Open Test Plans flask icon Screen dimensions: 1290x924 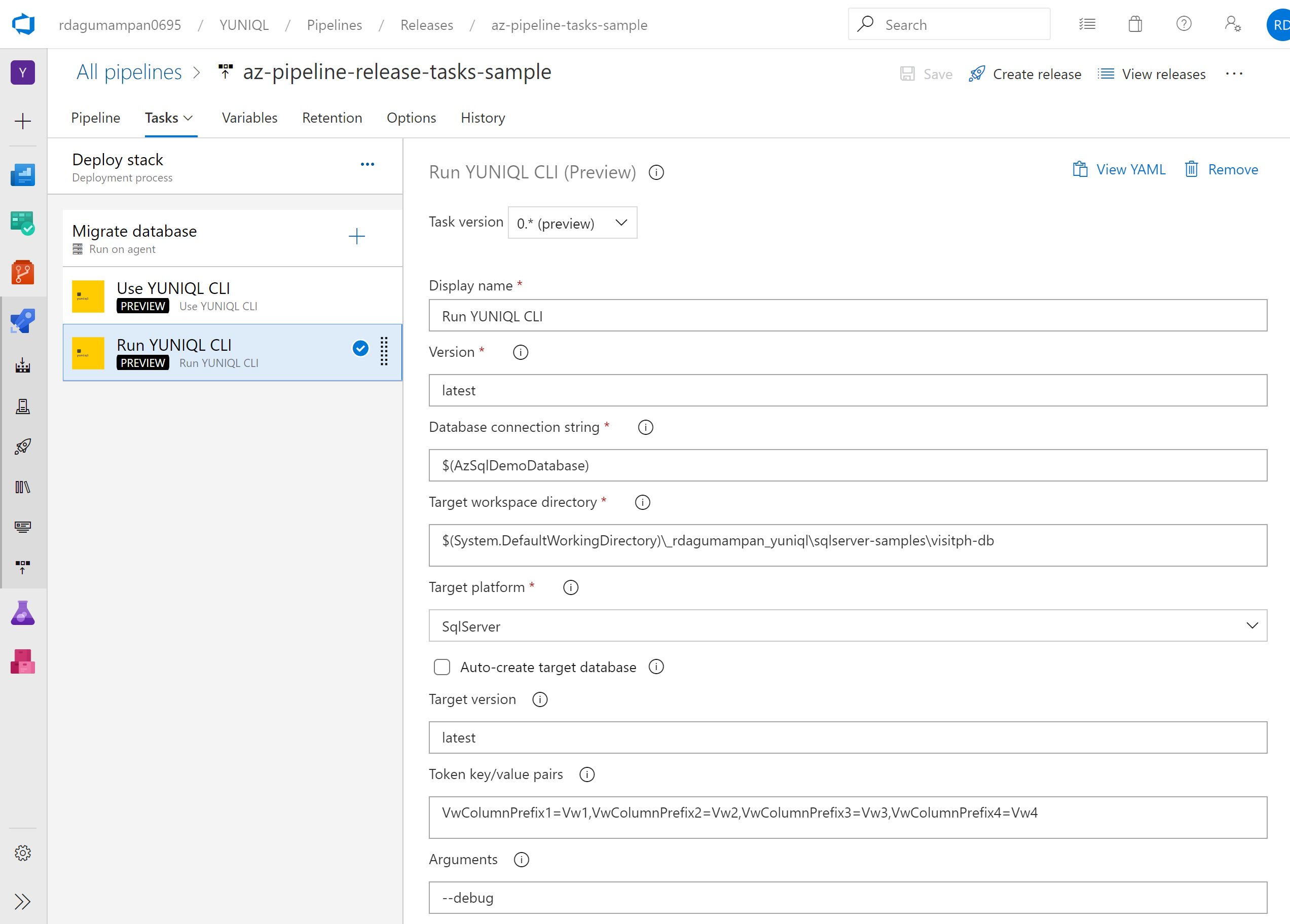coord(23,613)
